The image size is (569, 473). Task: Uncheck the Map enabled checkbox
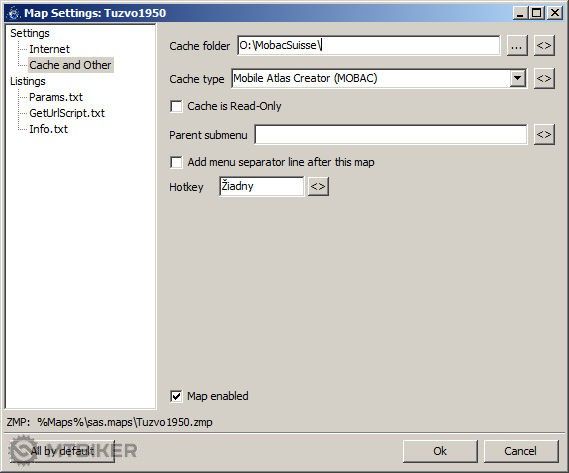[176, 396]
